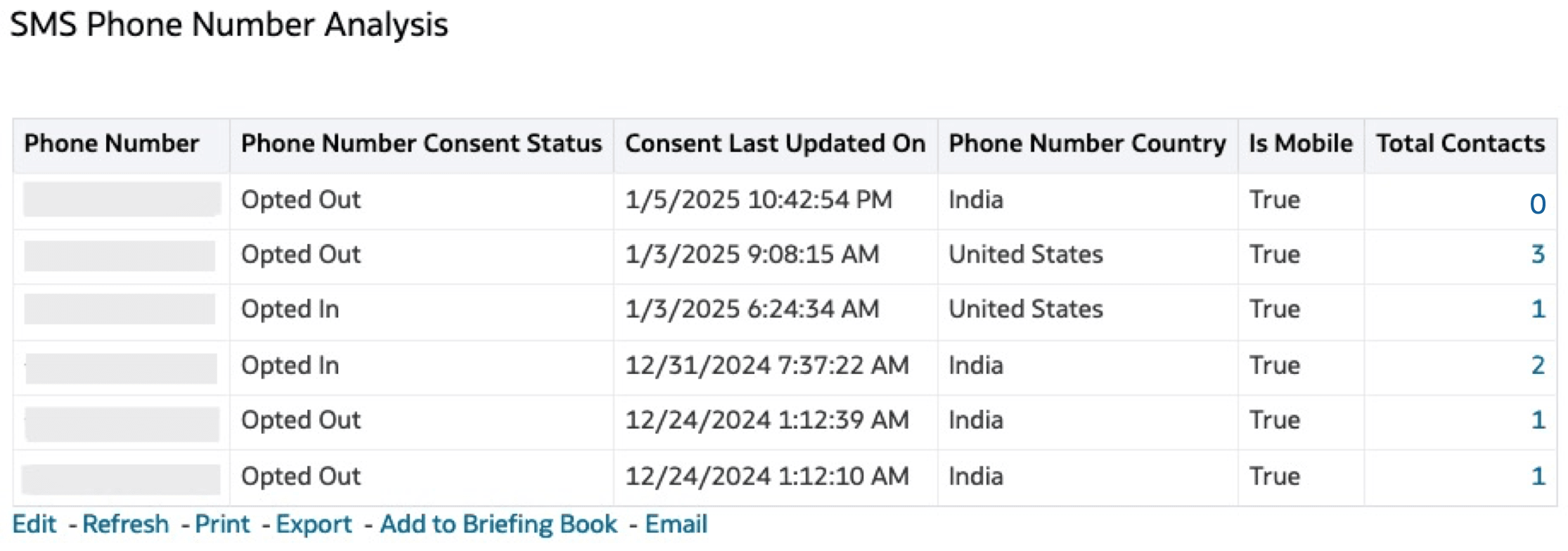Click the redacted phone number in first row
Viewport: 1568px width, 551px height.
[x=122, y=199]
